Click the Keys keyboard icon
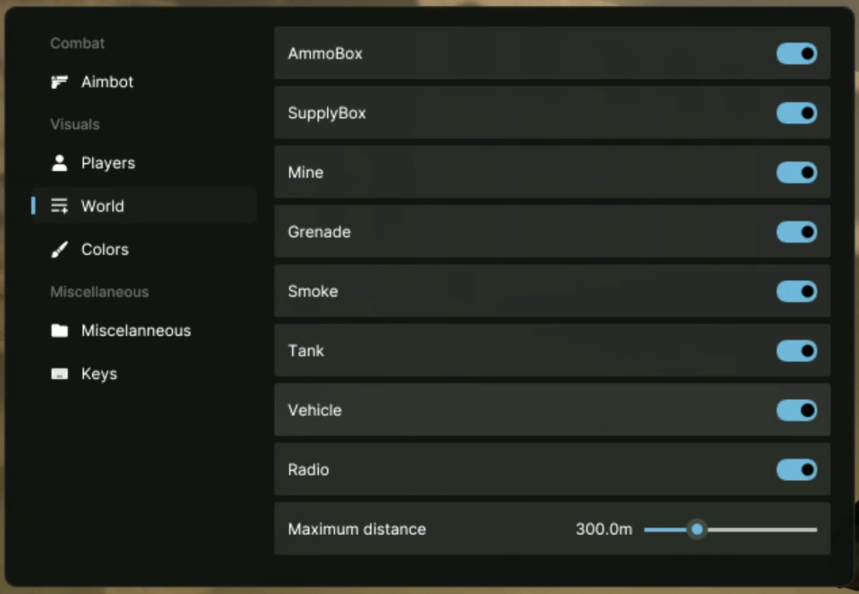Screen dimensions: 859x594 pos(60,374)
